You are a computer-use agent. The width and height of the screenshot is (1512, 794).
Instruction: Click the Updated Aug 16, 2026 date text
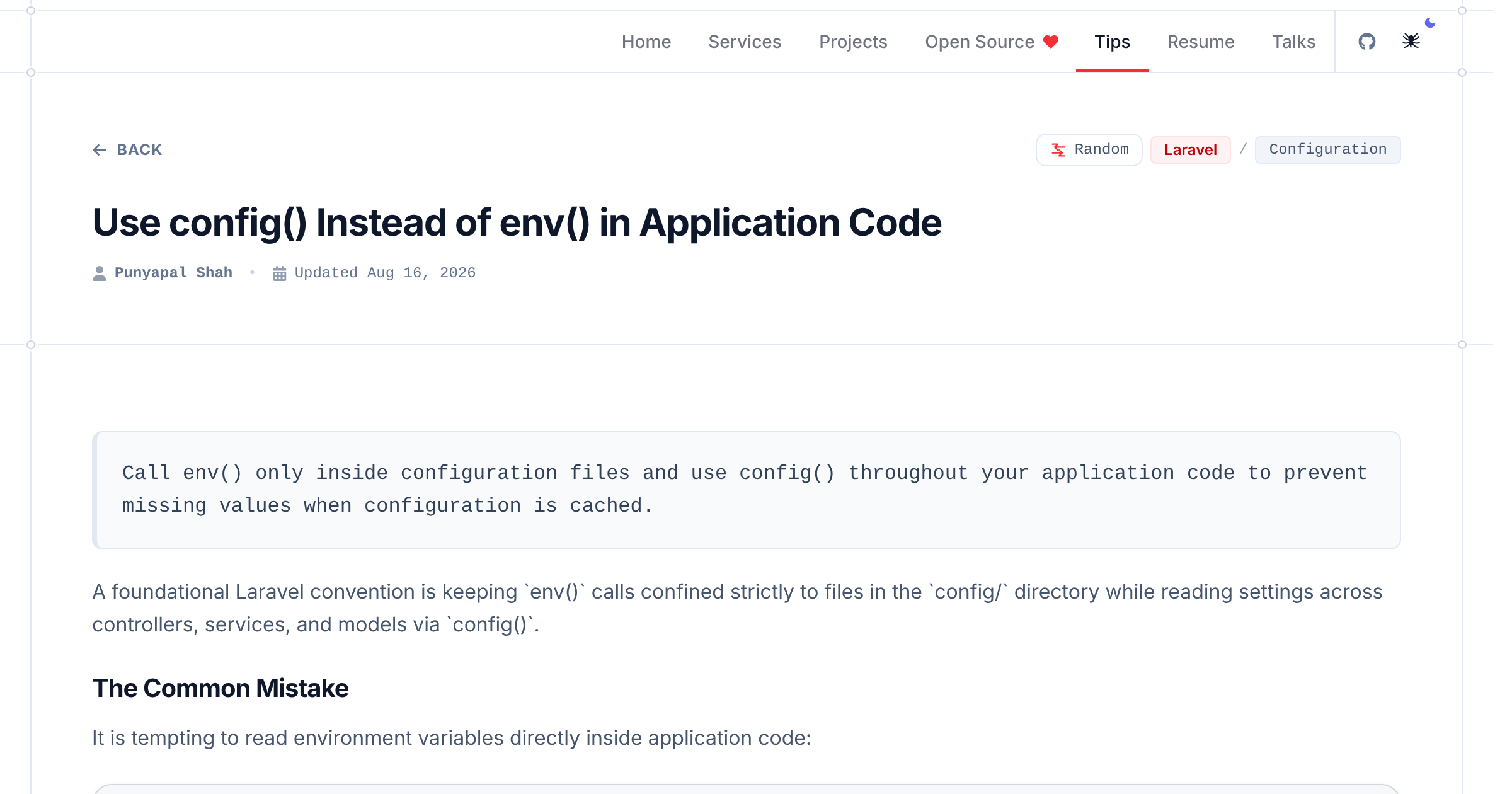click(385, 273)
